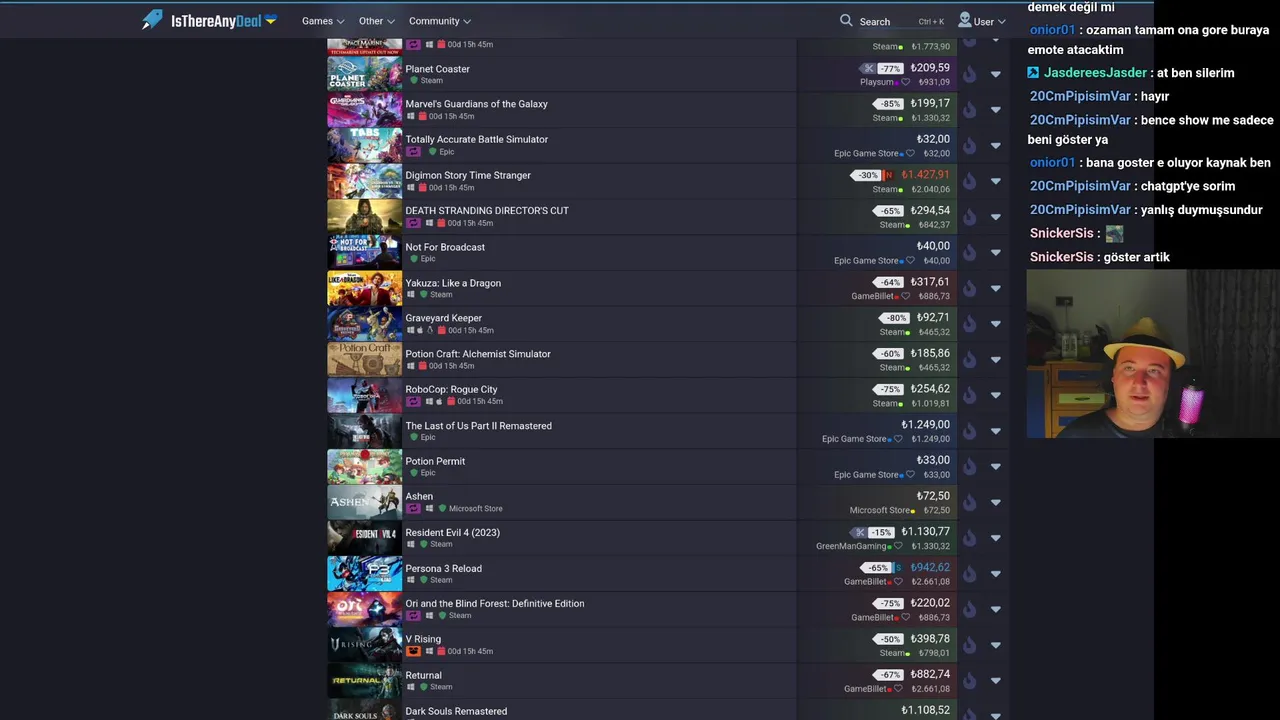
Task: Expand the Returnal row arrow
Action: pos(995,681)
